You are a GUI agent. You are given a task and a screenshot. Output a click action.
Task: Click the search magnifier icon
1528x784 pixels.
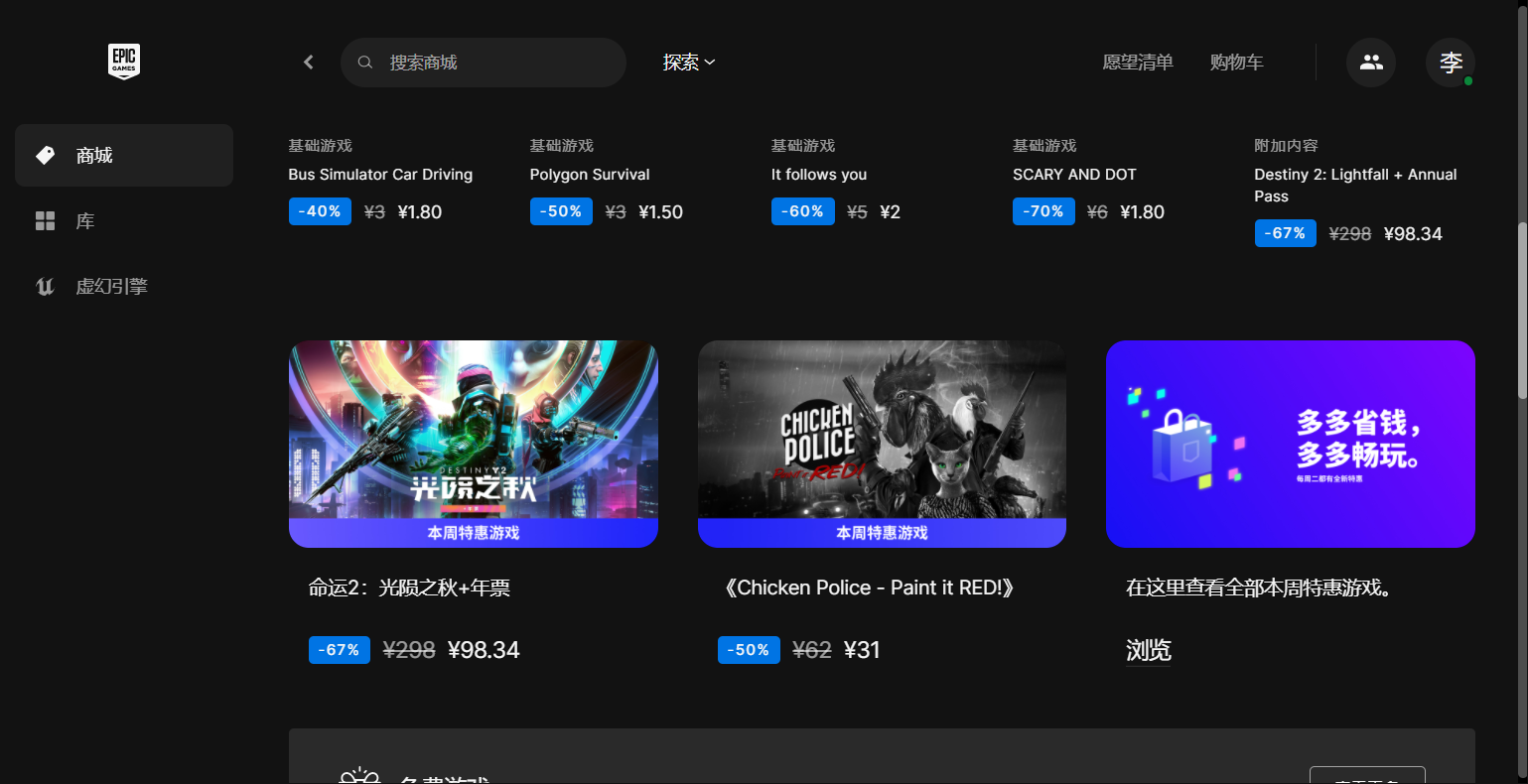pyautogui.click(x=365, y=63)
